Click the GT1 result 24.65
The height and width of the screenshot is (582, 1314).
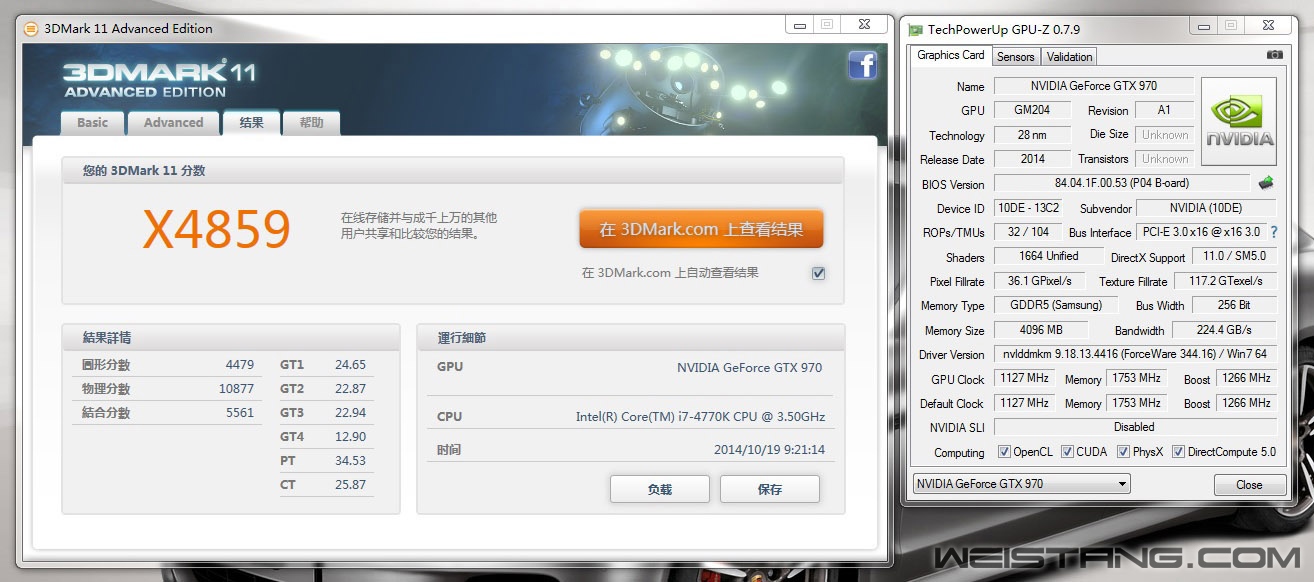pyautogui.click(x=350, y=365)
